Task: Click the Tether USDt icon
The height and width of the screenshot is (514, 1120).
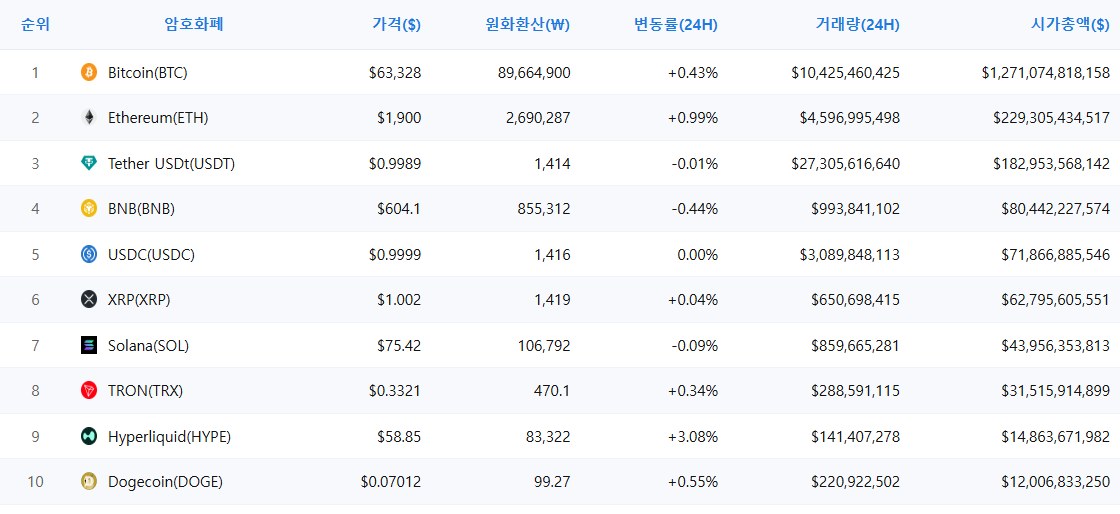Action: [89, 163]
